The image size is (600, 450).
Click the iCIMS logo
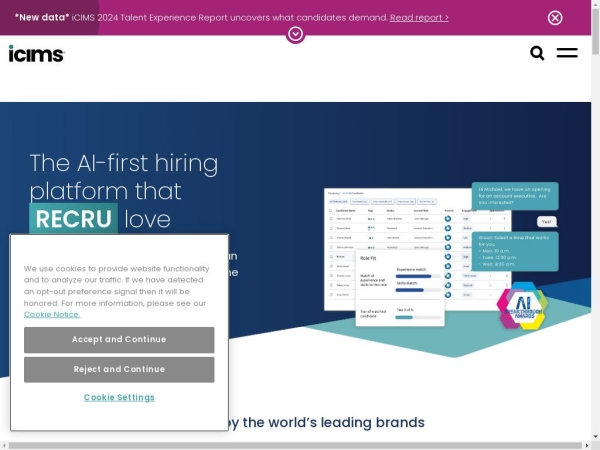click(36, 54)
